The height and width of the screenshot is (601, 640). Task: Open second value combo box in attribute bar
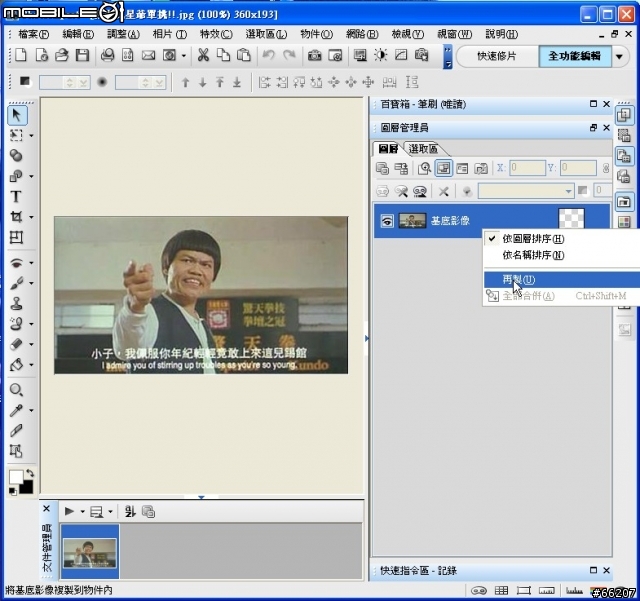[x=140, y=82]
